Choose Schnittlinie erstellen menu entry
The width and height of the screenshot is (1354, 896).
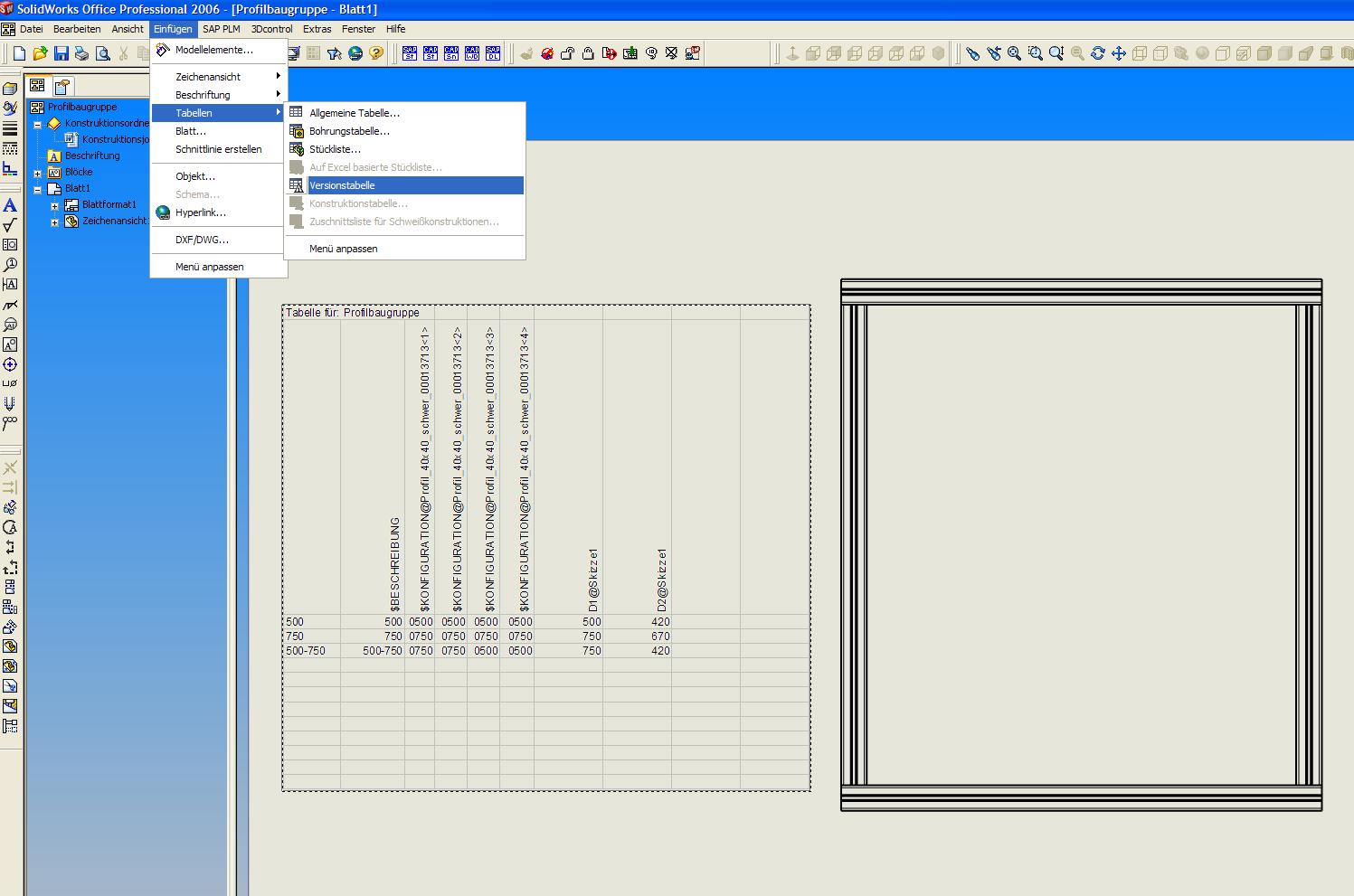click(219, 149)
